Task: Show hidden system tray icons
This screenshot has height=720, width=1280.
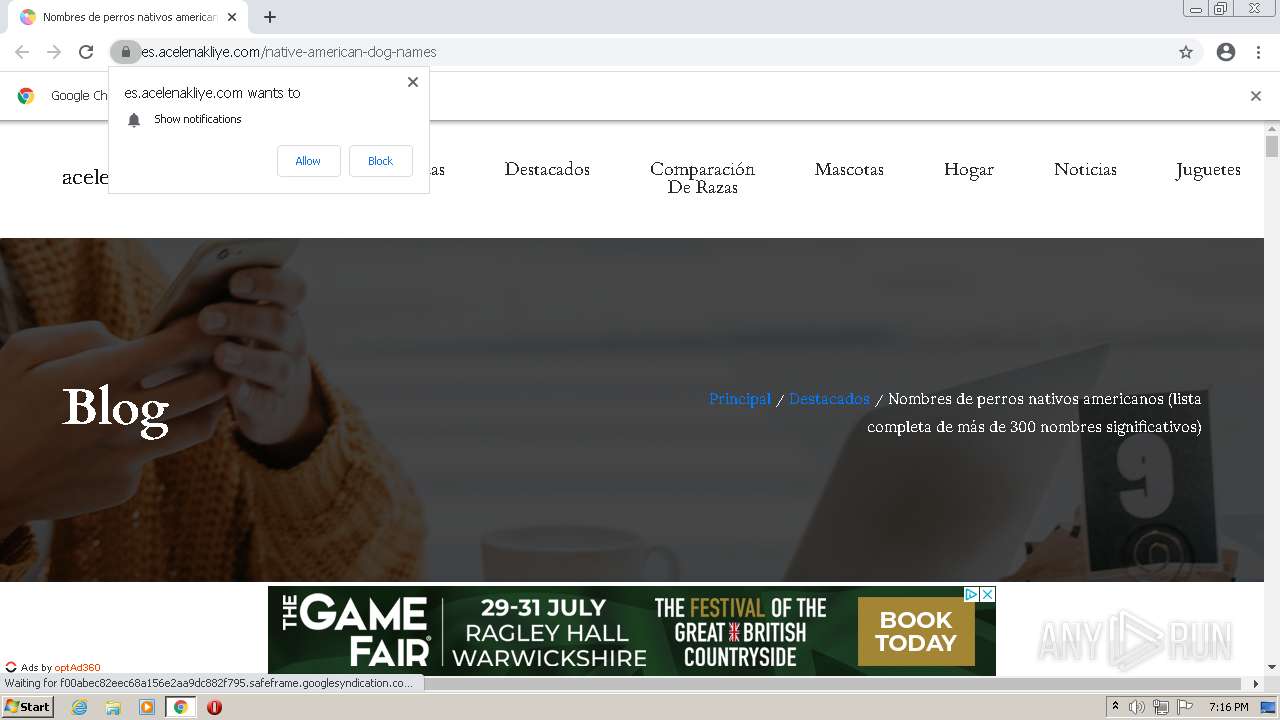Action: (1115, 707)
